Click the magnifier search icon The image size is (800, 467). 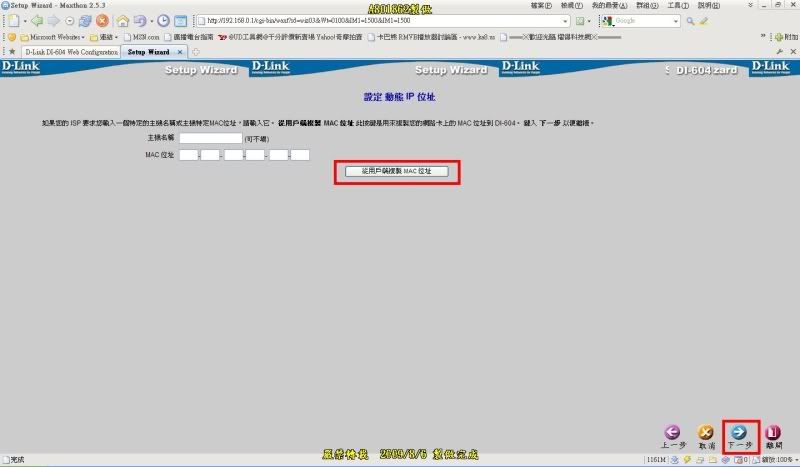690,21
